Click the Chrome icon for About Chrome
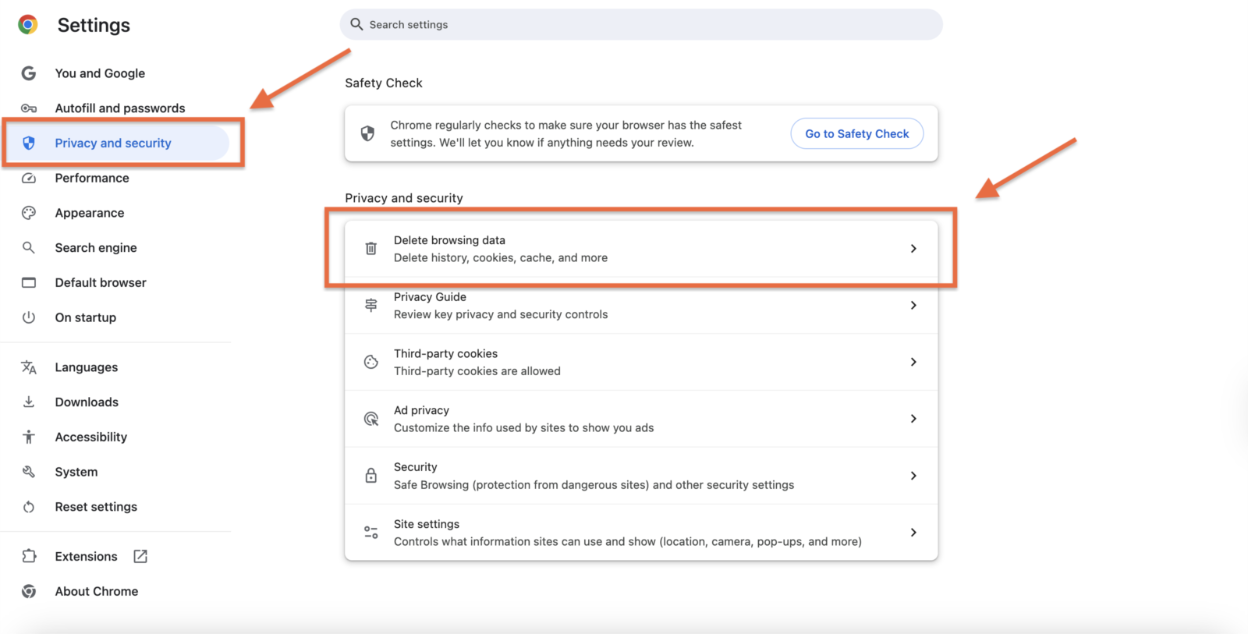 click(x=29, y=591)
